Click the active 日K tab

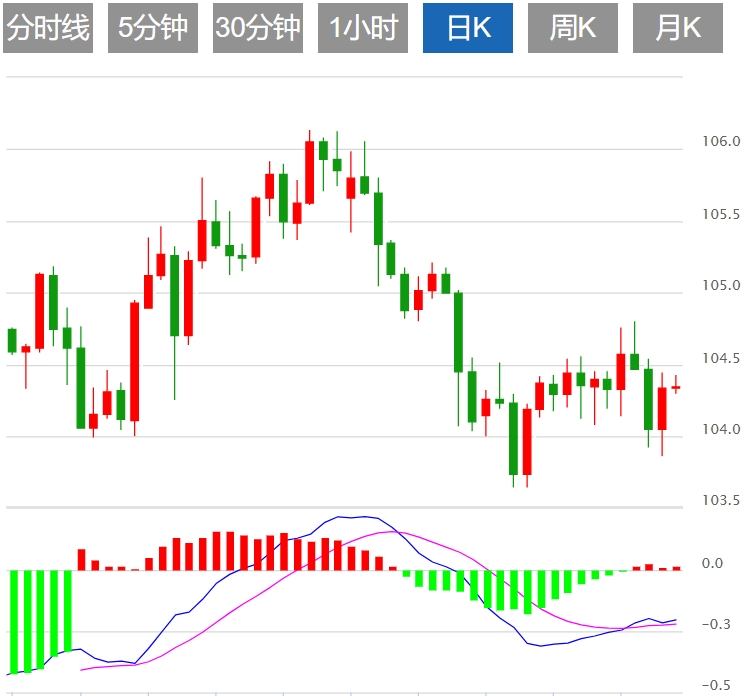point(468,28)
